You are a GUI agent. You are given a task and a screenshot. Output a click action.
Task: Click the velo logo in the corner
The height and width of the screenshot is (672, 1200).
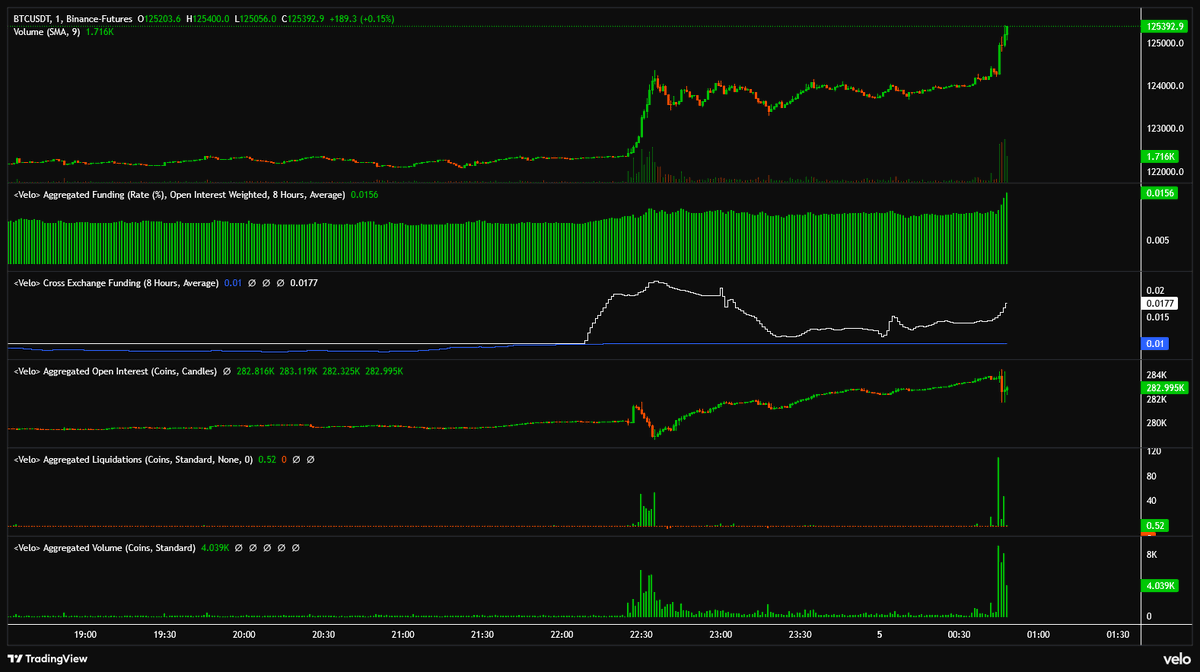[x=1174, y=658]
